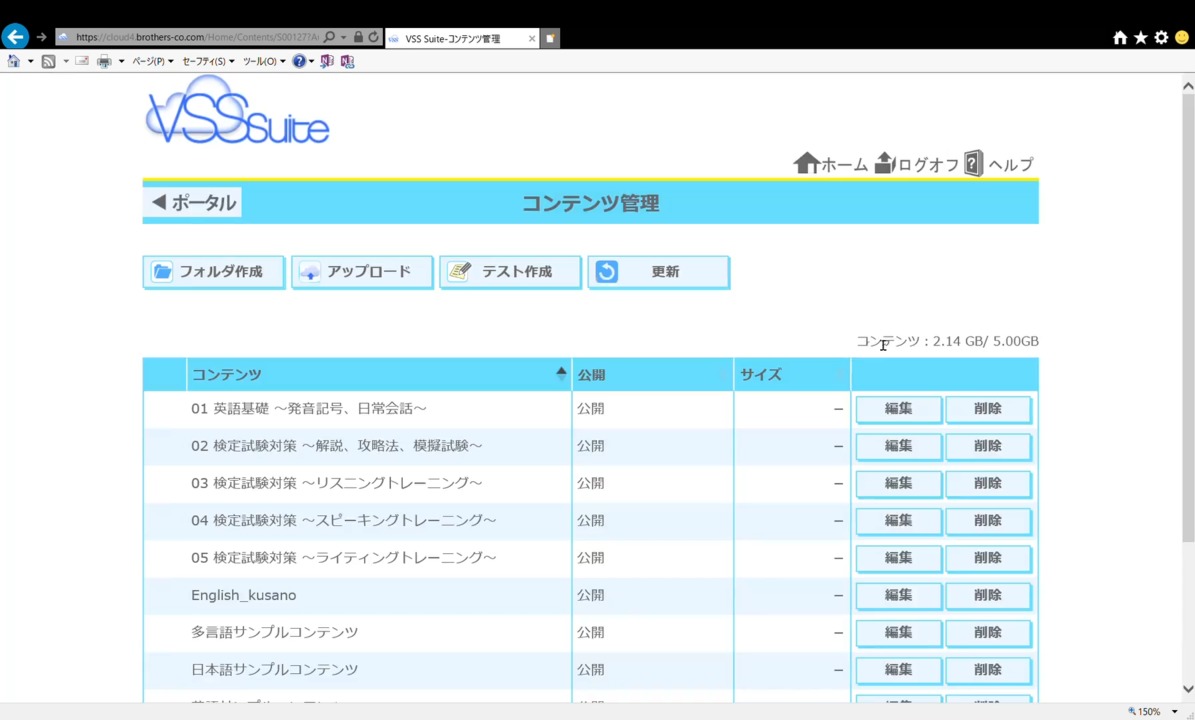This screenshot has width=1195, height=720.
Task: Click the ログオフ logoff link
Action: (x=916, y=163)
